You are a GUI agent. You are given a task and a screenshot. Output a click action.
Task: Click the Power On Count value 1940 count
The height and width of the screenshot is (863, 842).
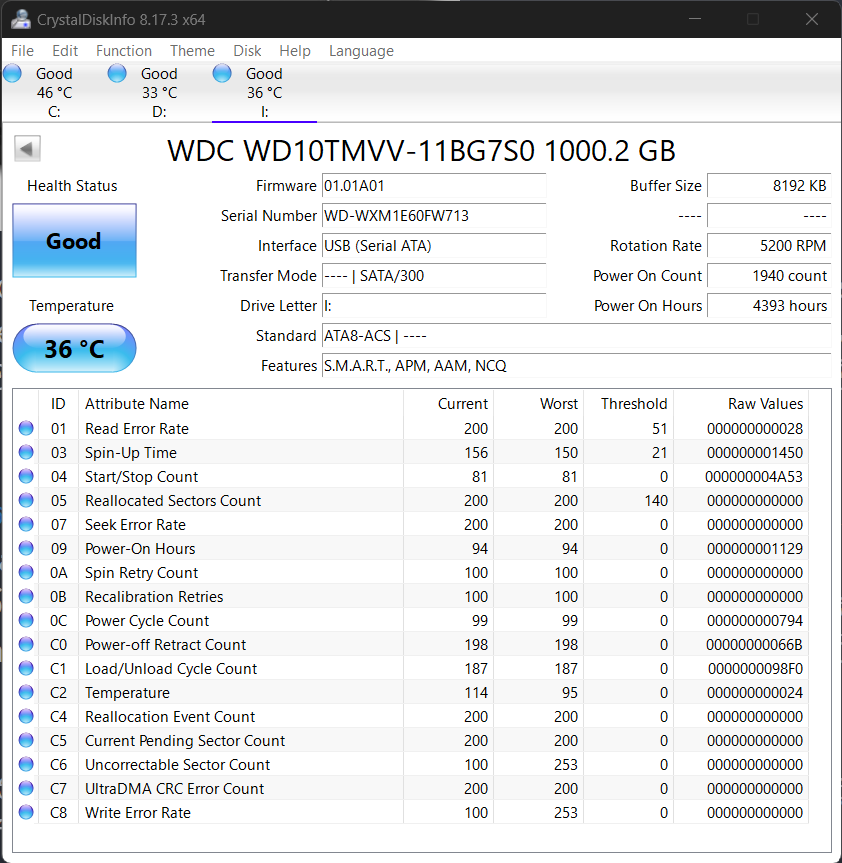(769, 275)
